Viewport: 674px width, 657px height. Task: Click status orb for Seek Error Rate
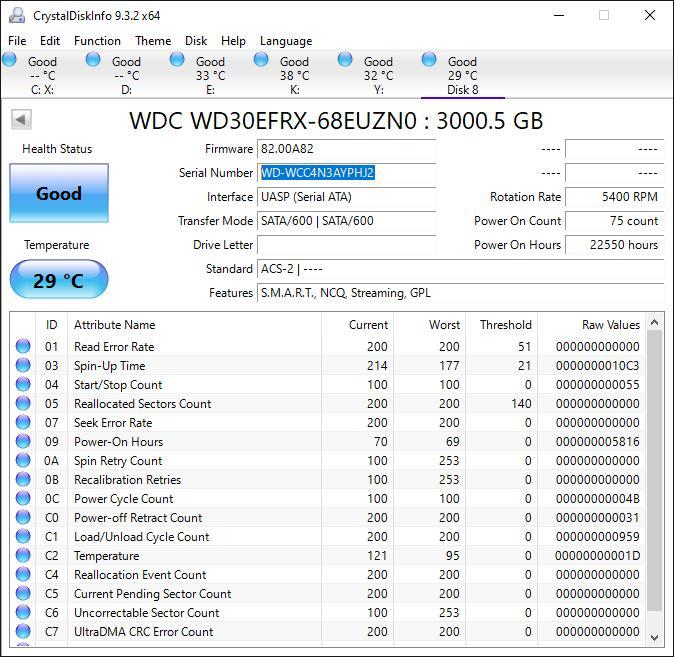pyautogui.click(x=23, y=422)
